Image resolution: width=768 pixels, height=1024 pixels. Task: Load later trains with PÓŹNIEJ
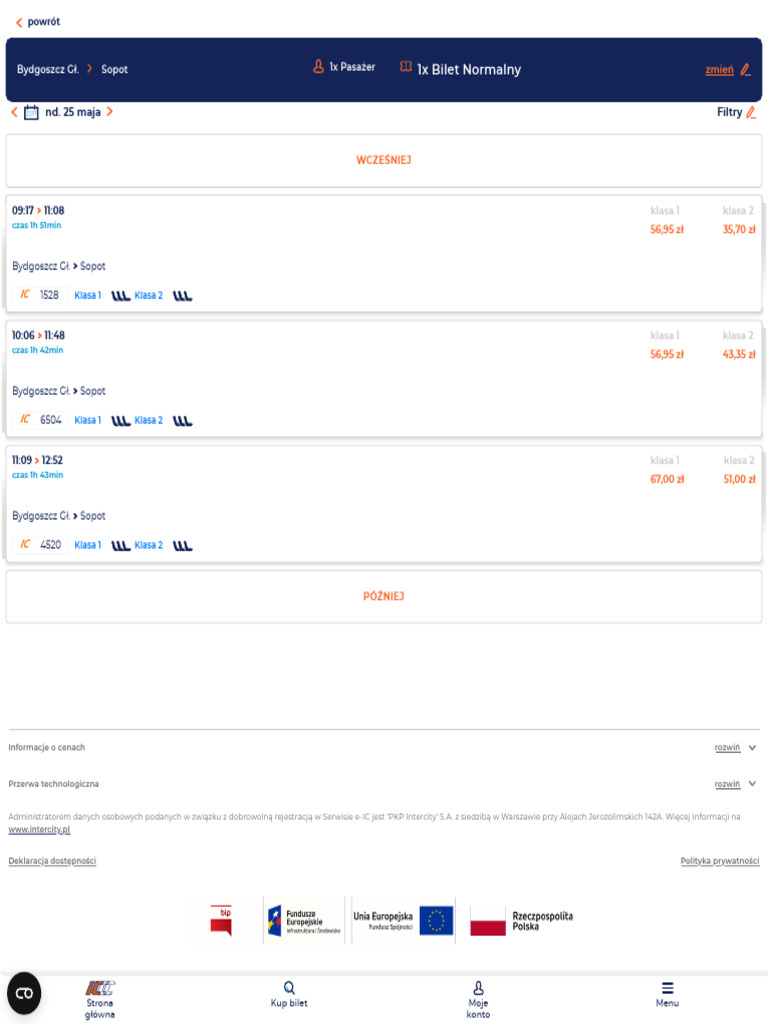pos(384,597)
